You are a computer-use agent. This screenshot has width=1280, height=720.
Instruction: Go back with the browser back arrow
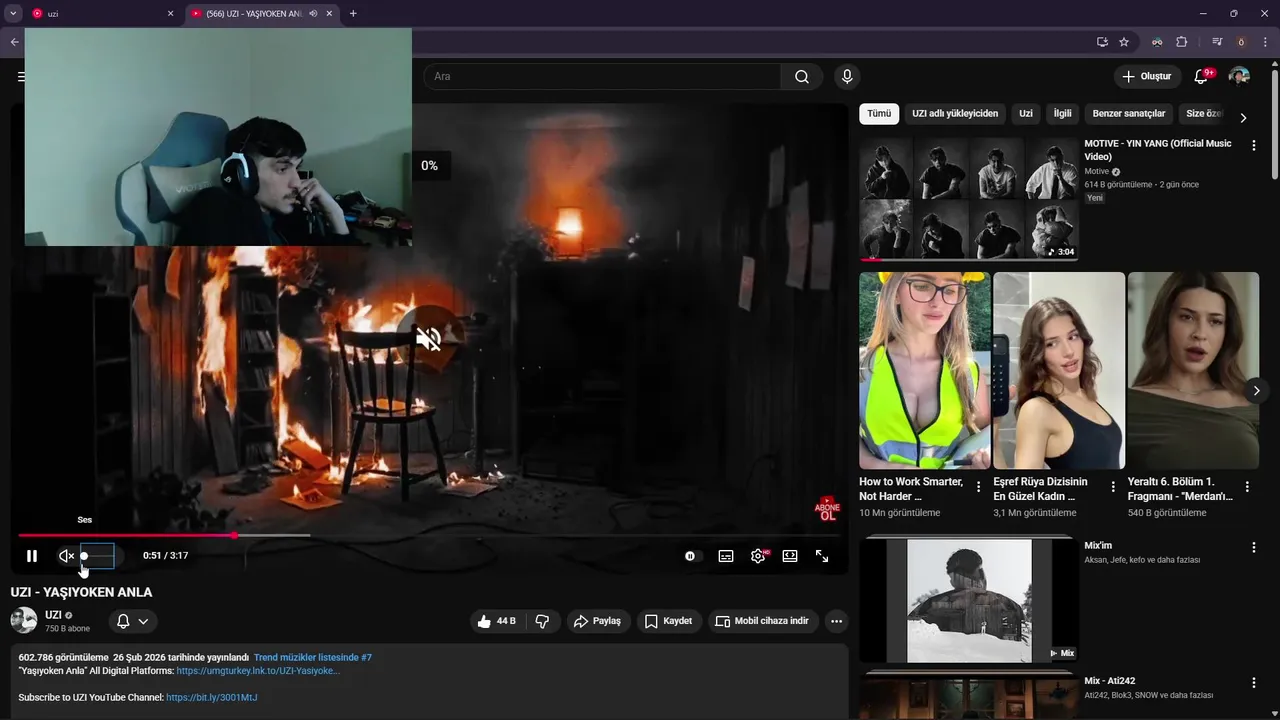(14, 42)
